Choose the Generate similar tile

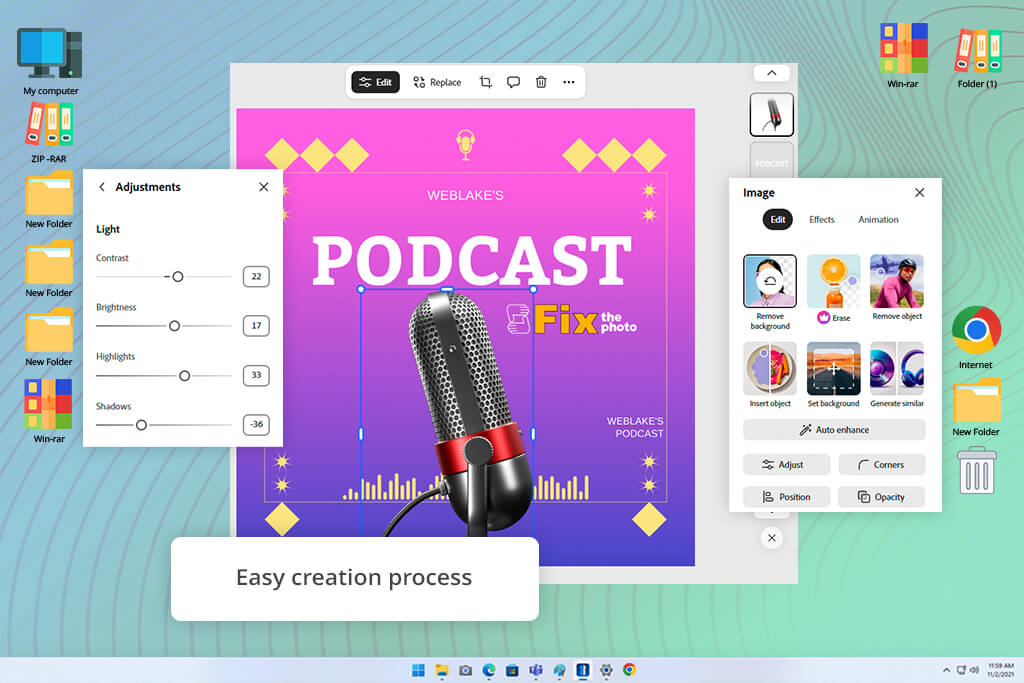click(897, 375)
